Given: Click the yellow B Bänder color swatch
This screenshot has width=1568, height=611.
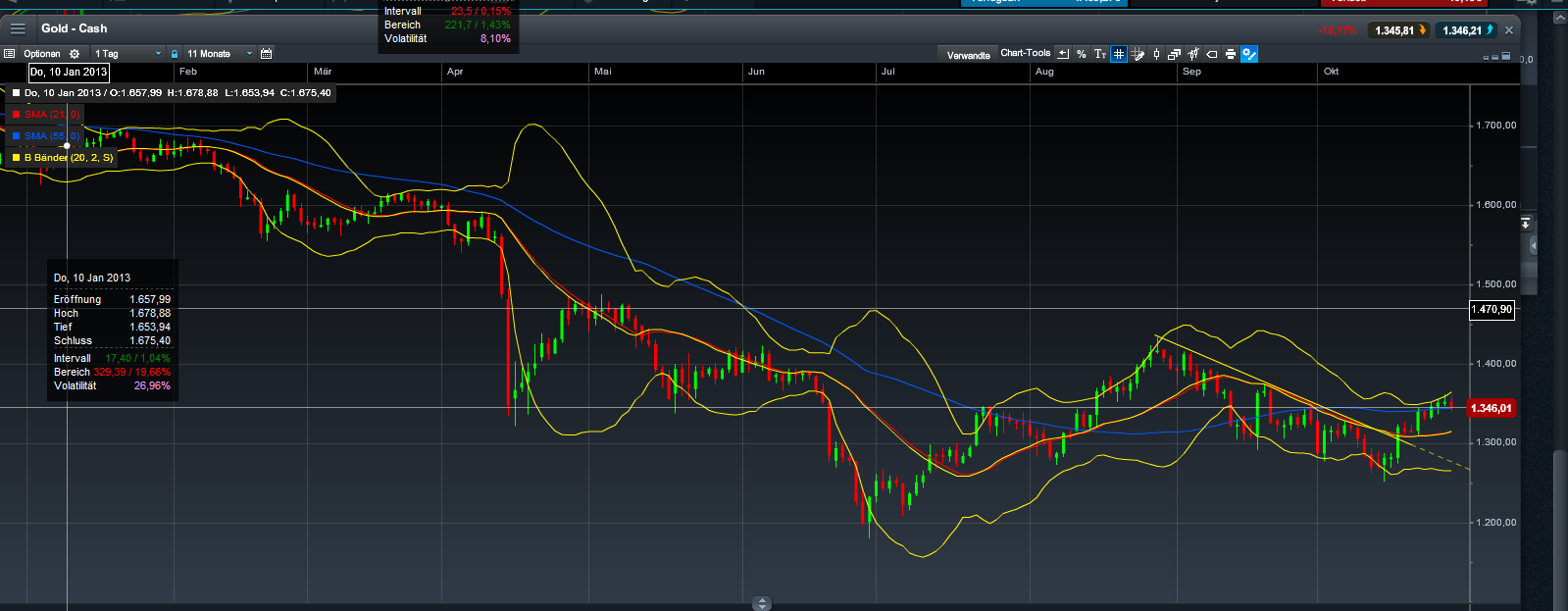Looking at the screenshot, I should 16,157.
